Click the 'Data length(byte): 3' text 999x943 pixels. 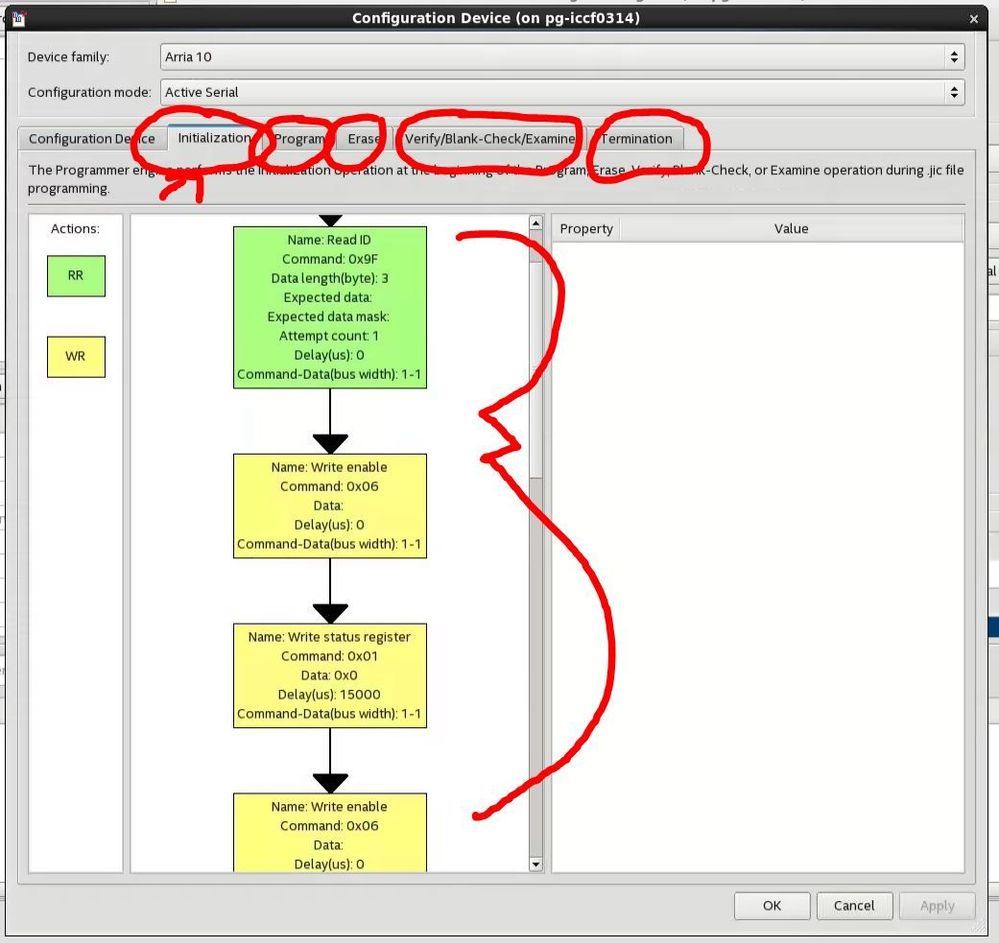(x=329, y=278)
